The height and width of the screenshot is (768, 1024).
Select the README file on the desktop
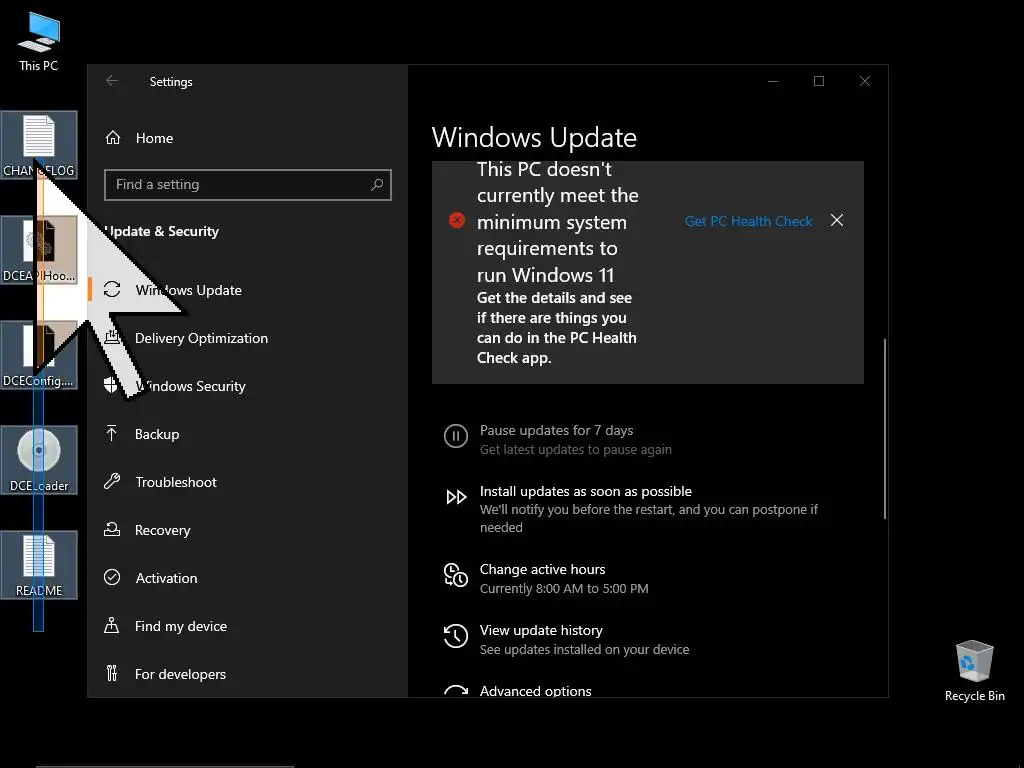tap(39, 565)
